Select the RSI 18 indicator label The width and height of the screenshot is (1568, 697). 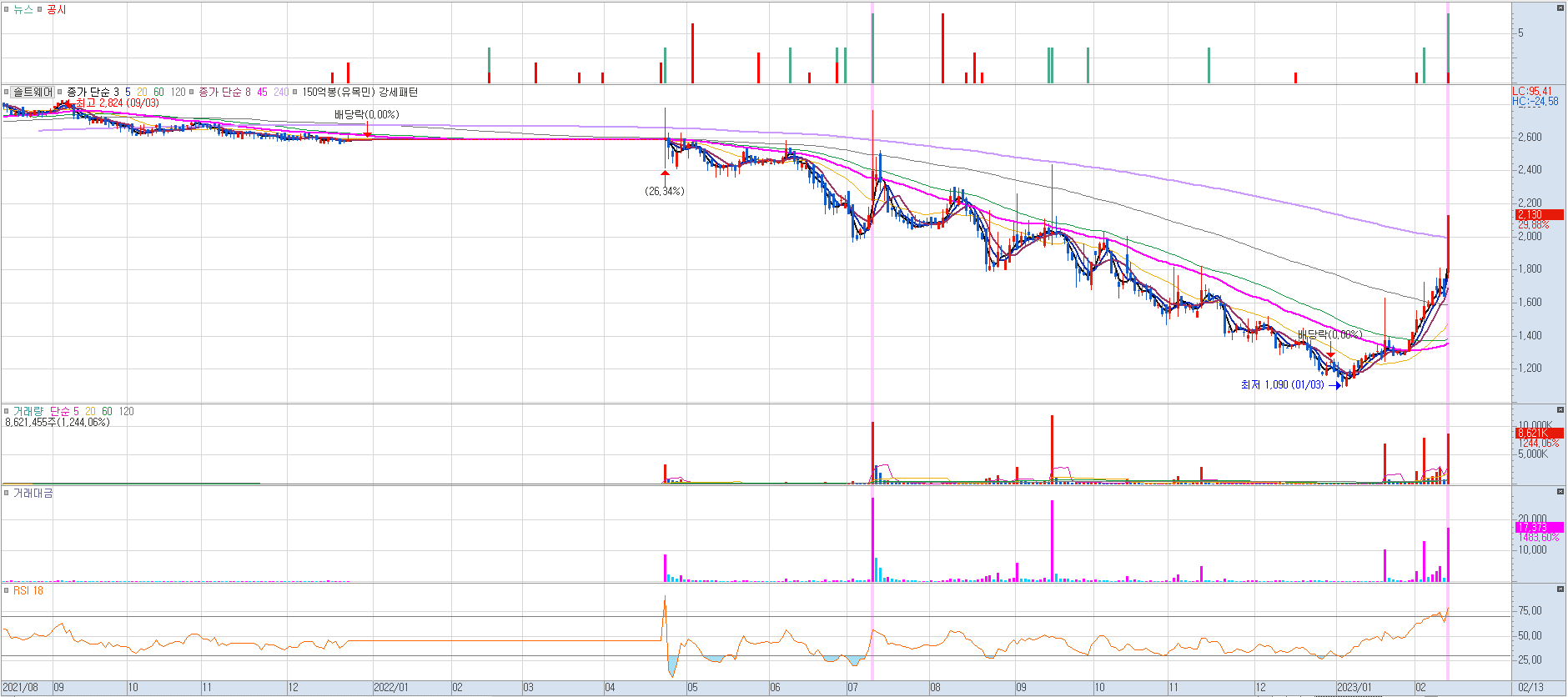point(28,590)
